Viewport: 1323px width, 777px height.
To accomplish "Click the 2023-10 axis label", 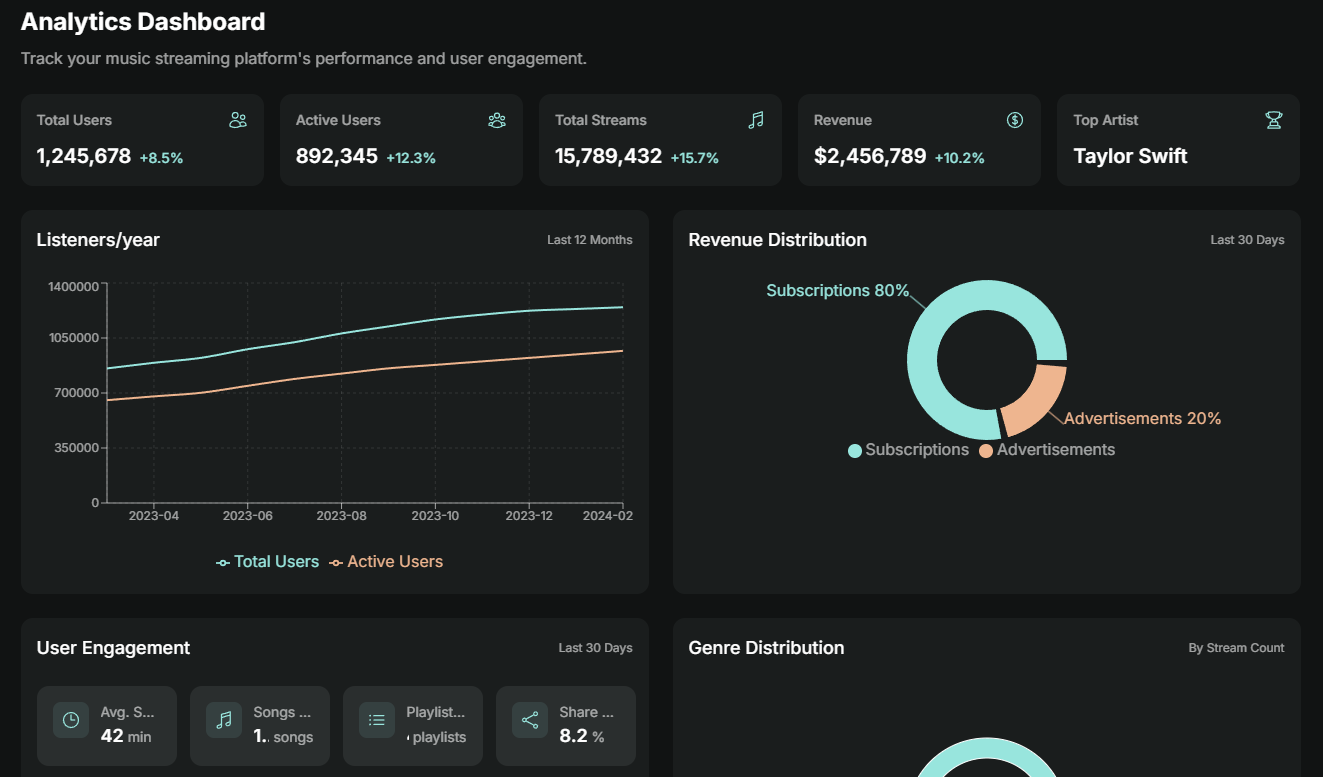I will [x=435, y=516].
